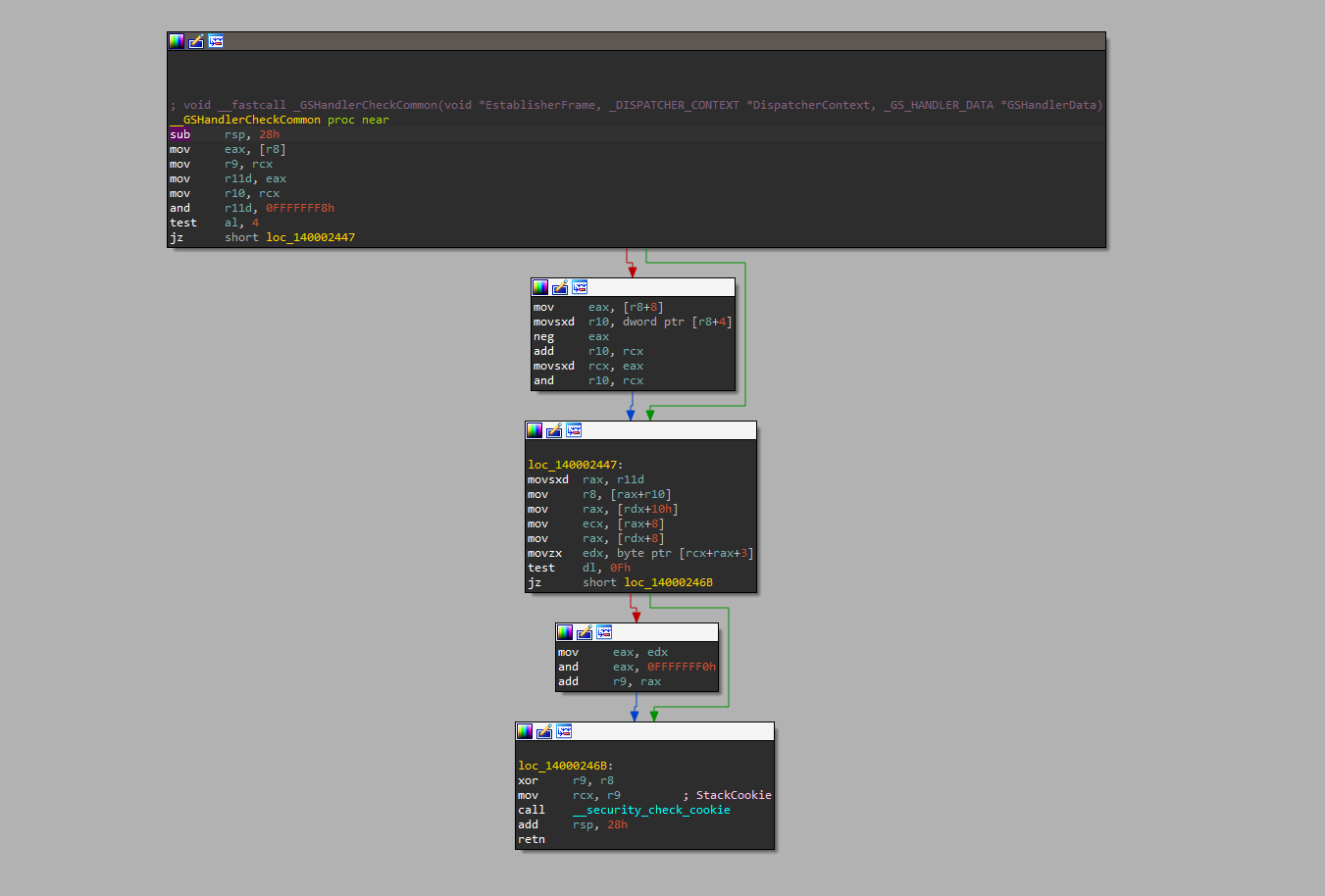Screen dimensions: 1325x896
Task: Select 'mov r11d, eax' instruction
Action: (228, 178)
